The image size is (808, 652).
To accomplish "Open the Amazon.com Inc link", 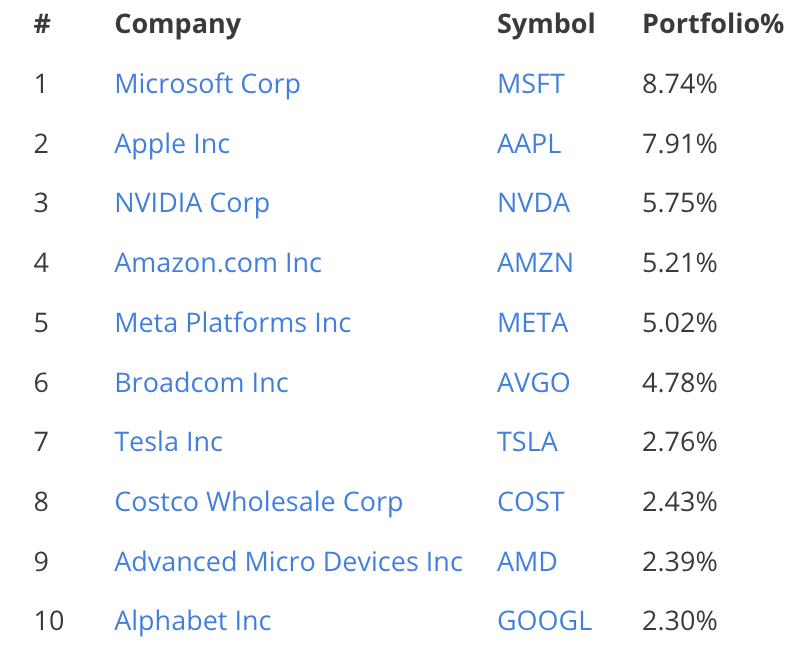I will pos(218,263).
